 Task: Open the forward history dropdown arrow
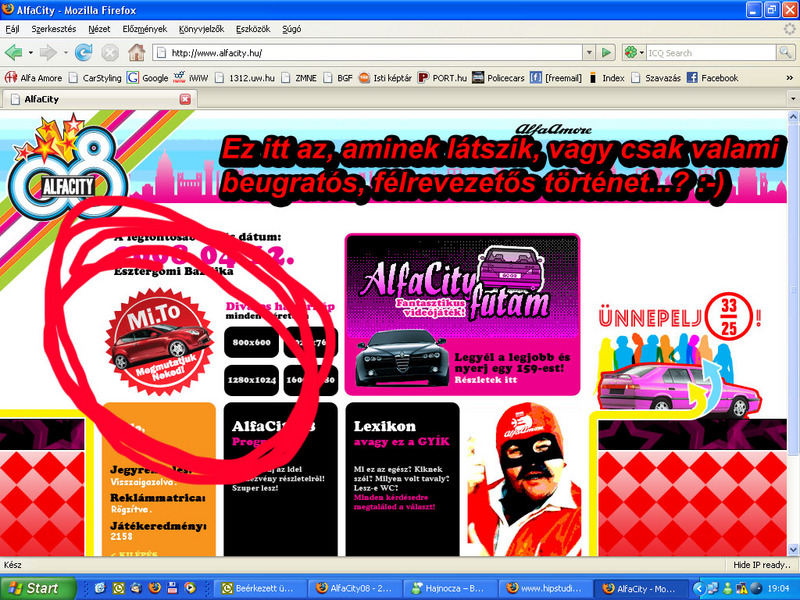pos(65,53)
